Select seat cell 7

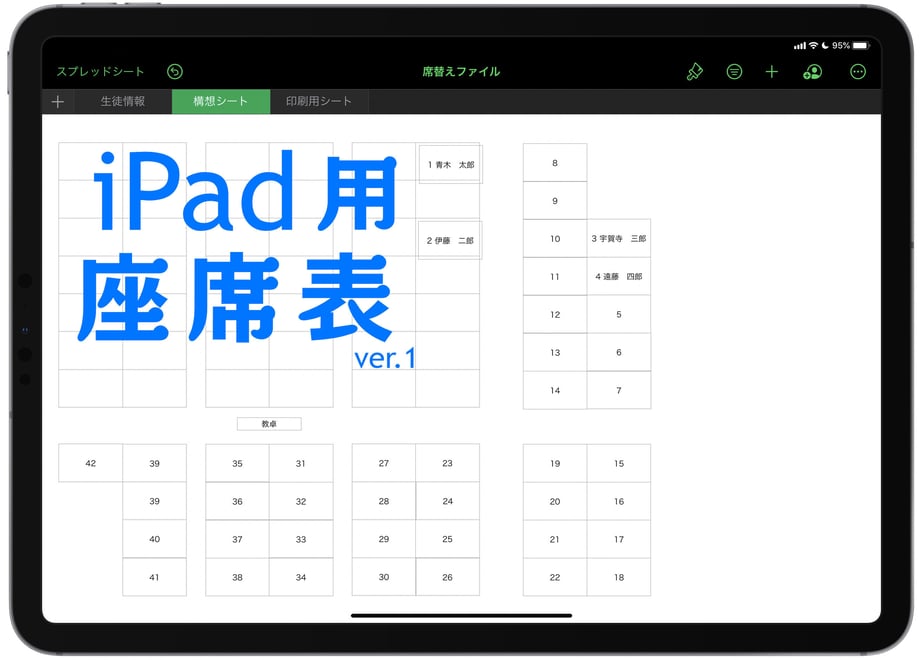coord(619,390)
